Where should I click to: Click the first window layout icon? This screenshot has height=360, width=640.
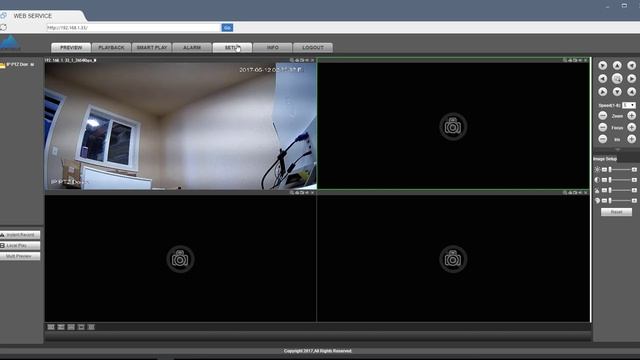point(51,327)
